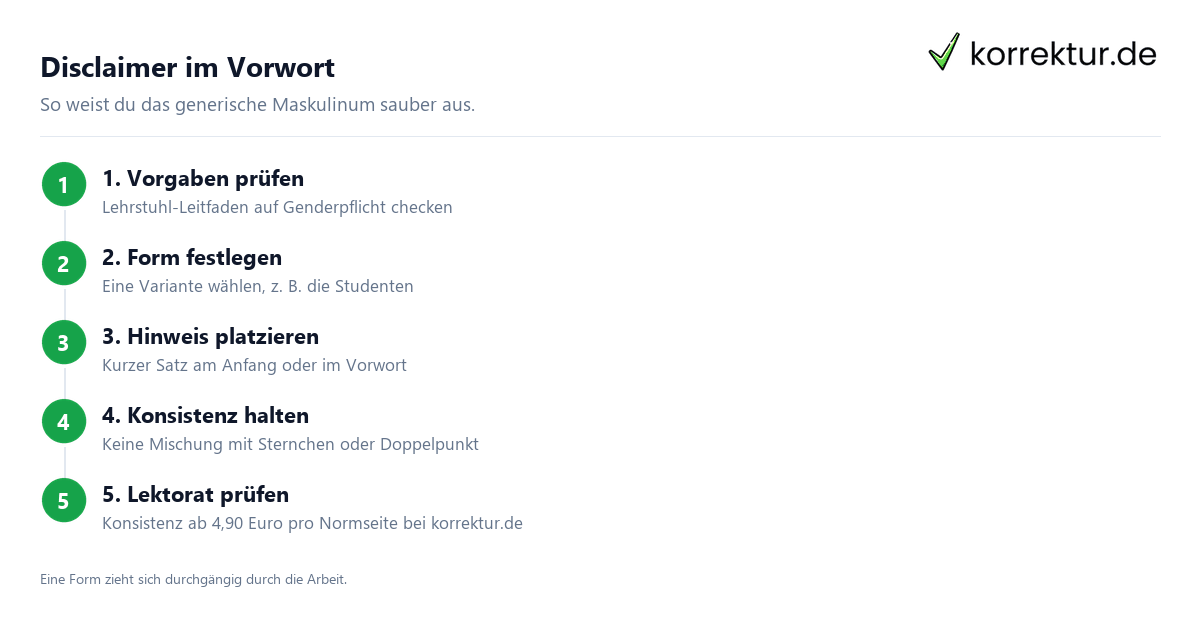This screenshot has height=630, width=1200.
Task: Click the Kurzer Satz am Anfang description
Action: (254, 366)
